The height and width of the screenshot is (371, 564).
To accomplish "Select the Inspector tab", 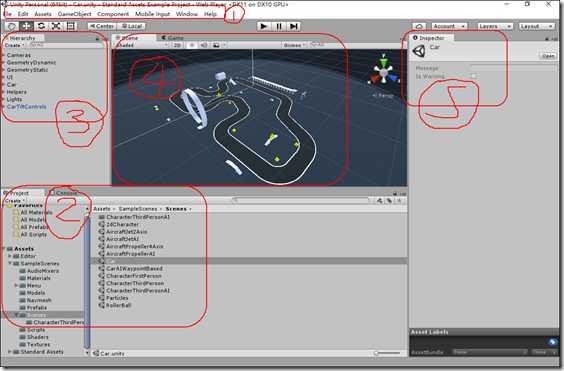I will click(x=431, y=38).
